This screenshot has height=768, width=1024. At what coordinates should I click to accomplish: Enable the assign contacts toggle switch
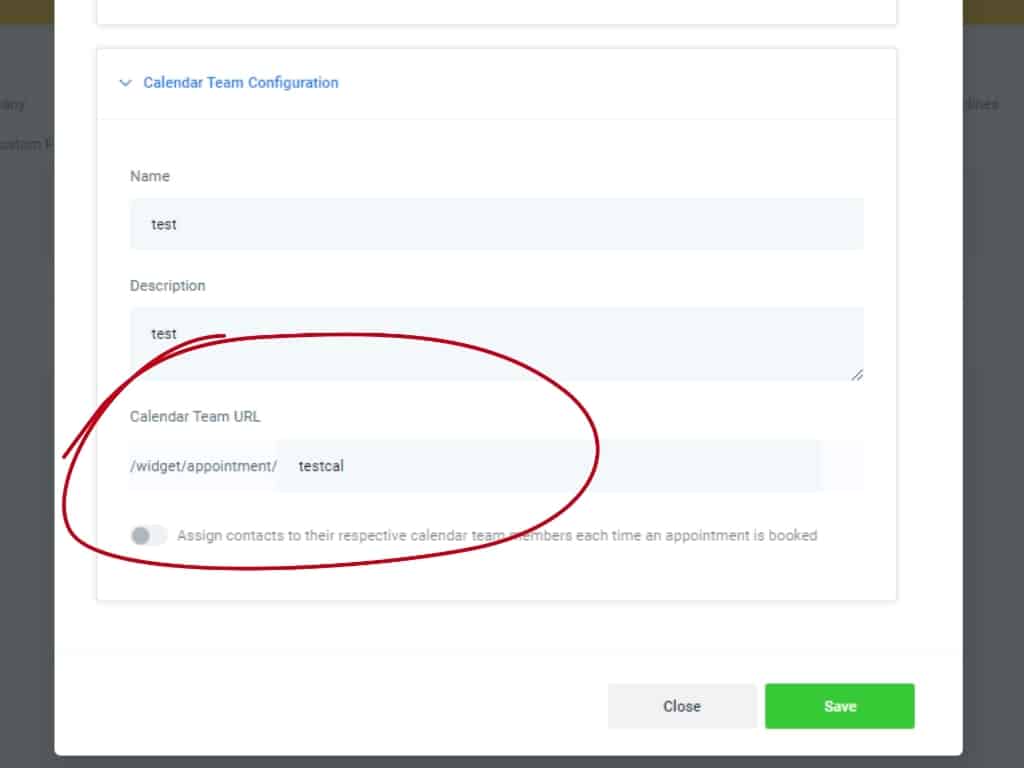(148, 536)
